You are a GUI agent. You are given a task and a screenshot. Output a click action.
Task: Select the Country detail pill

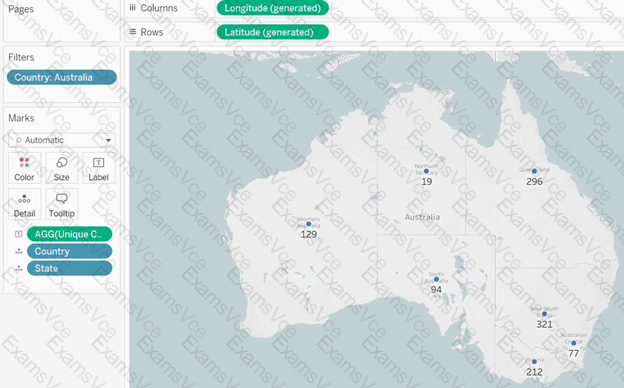[x=69, y=252]
